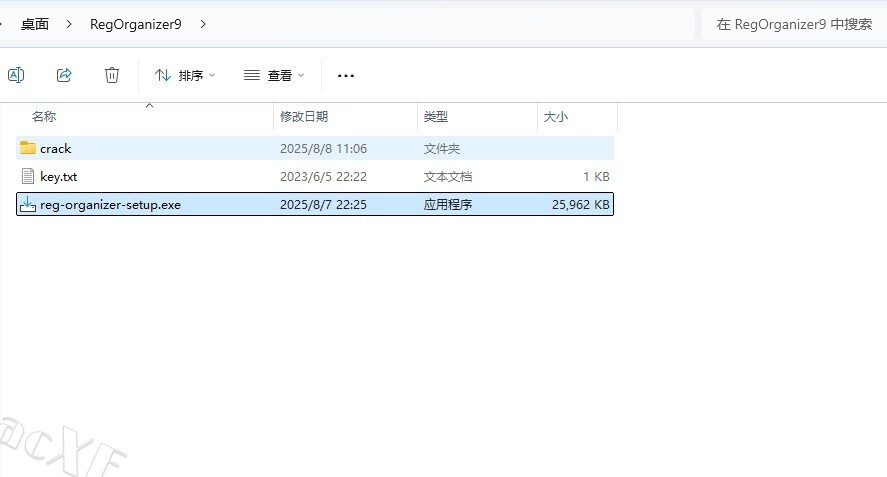Image resolution: width=887 pixels, height=477 pixels.
Task: Expand chevron after RegOrganizer9 breadcrumb
Action: 203,24
